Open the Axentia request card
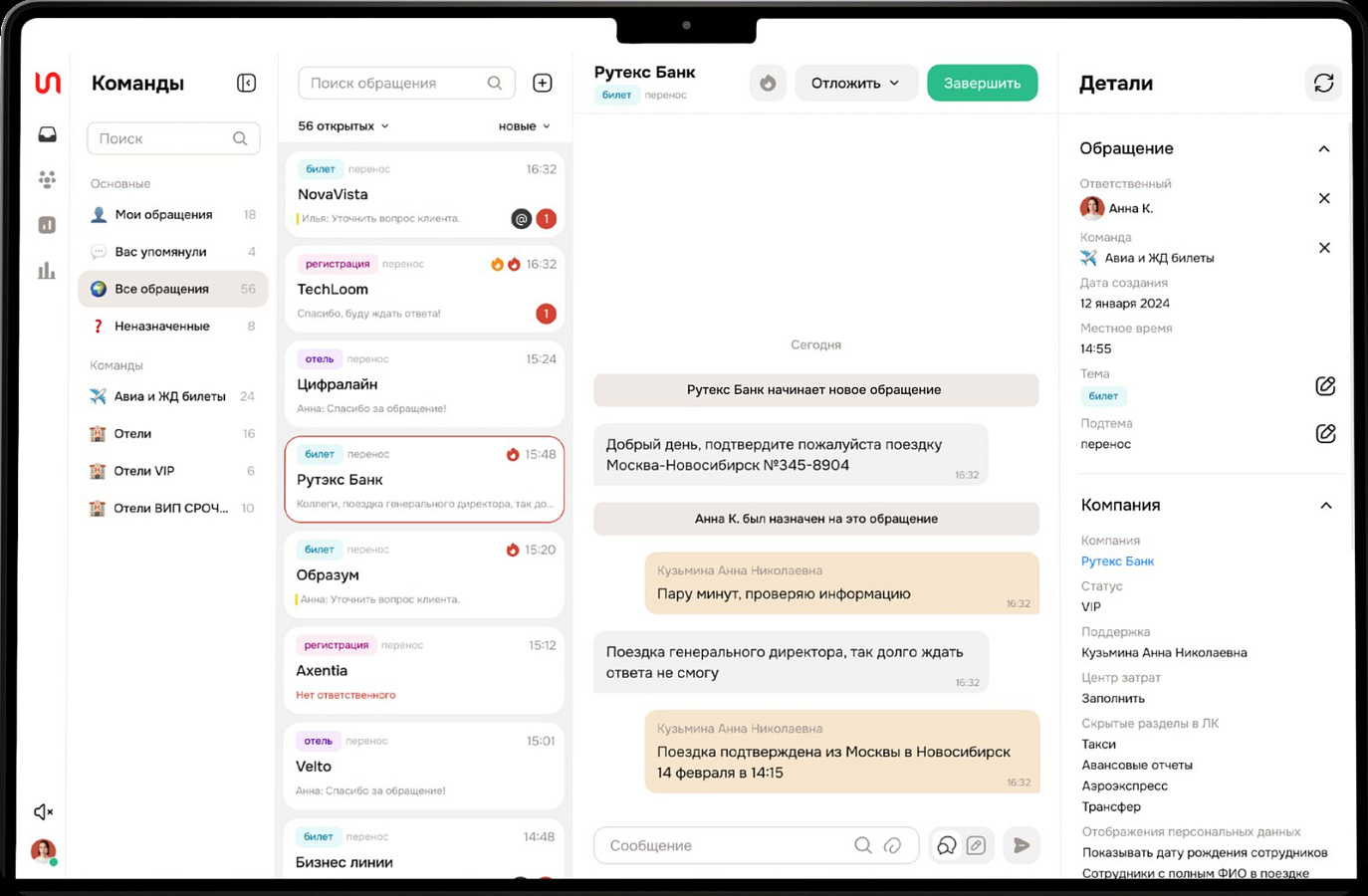 [x=424, y=670]
